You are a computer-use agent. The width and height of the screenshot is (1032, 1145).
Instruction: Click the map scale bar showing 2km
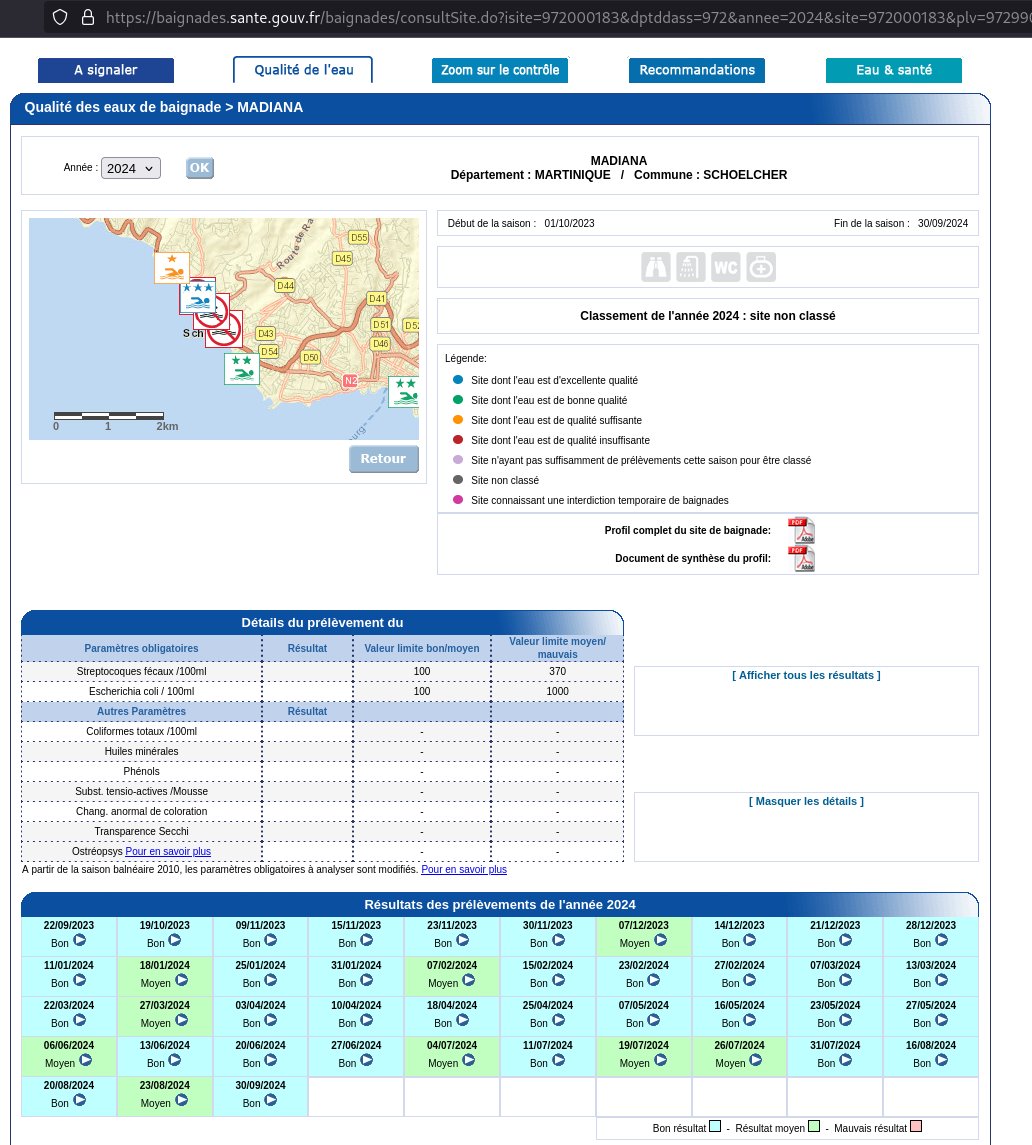(x=109, y=416)
